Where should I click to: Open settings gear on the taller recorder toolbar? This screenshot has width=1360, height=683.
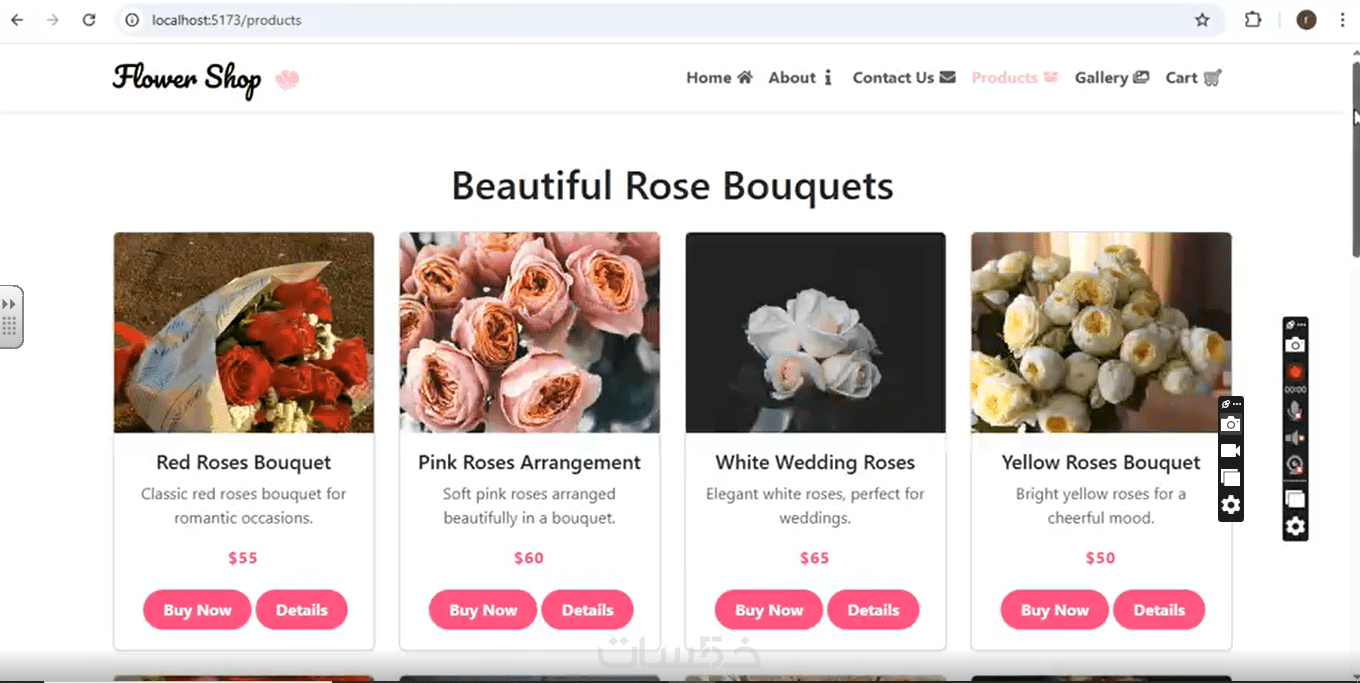1295,527
